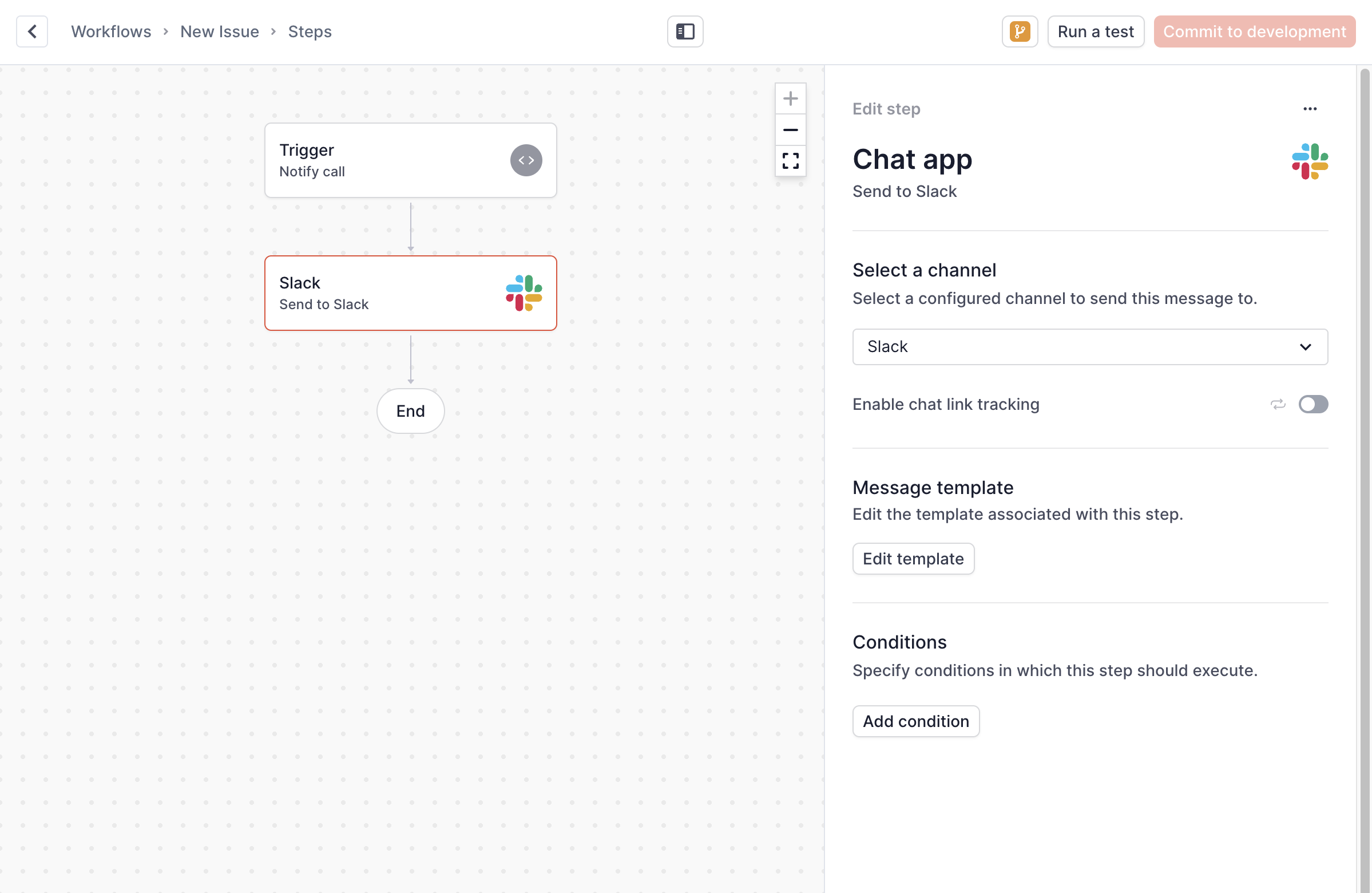Open code view on the Trigger node
Viewport: 1372px width, 893px height.
[526, 160]
